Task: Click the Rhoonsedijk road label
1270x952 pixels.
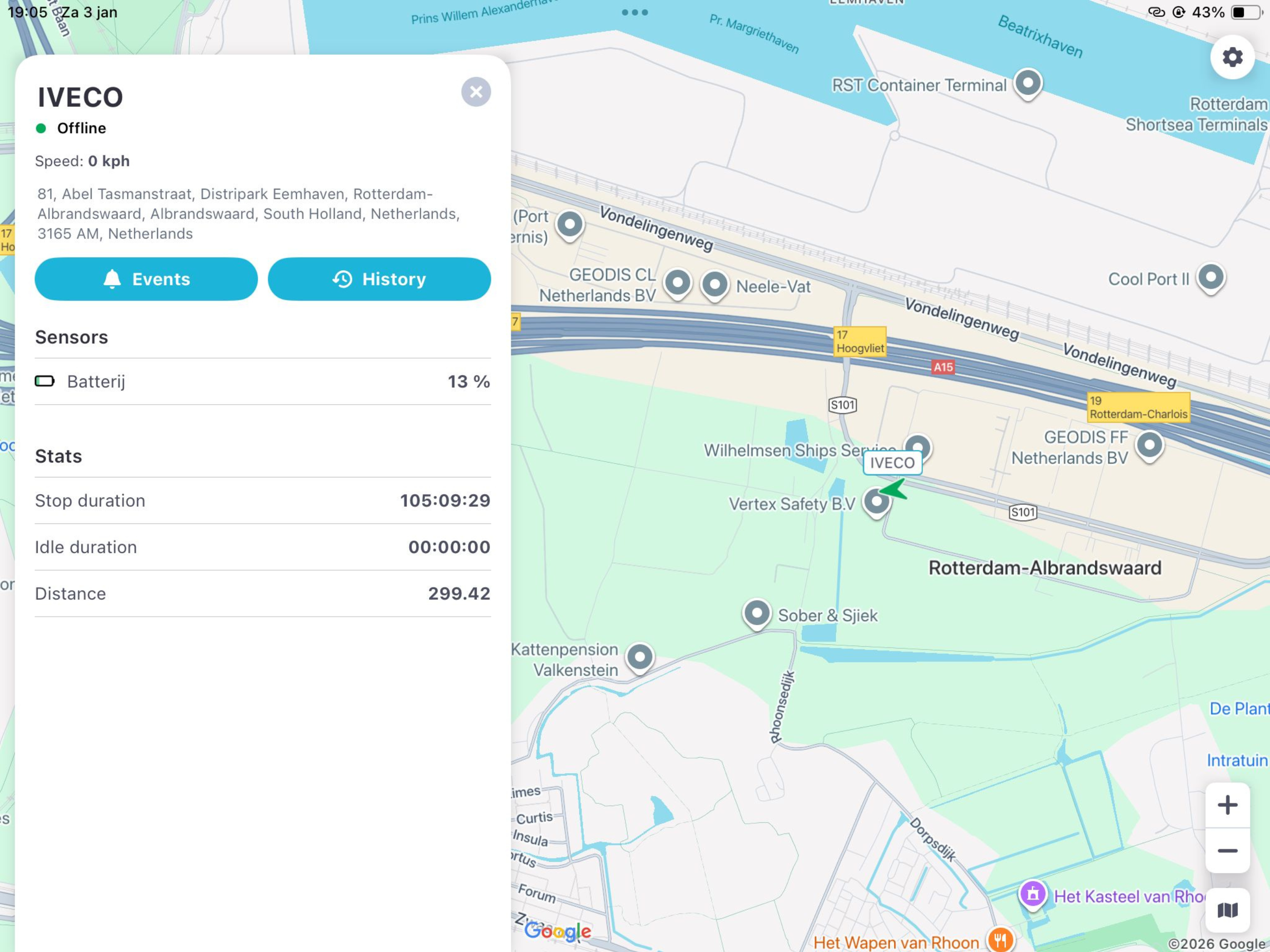Action: 783,707
